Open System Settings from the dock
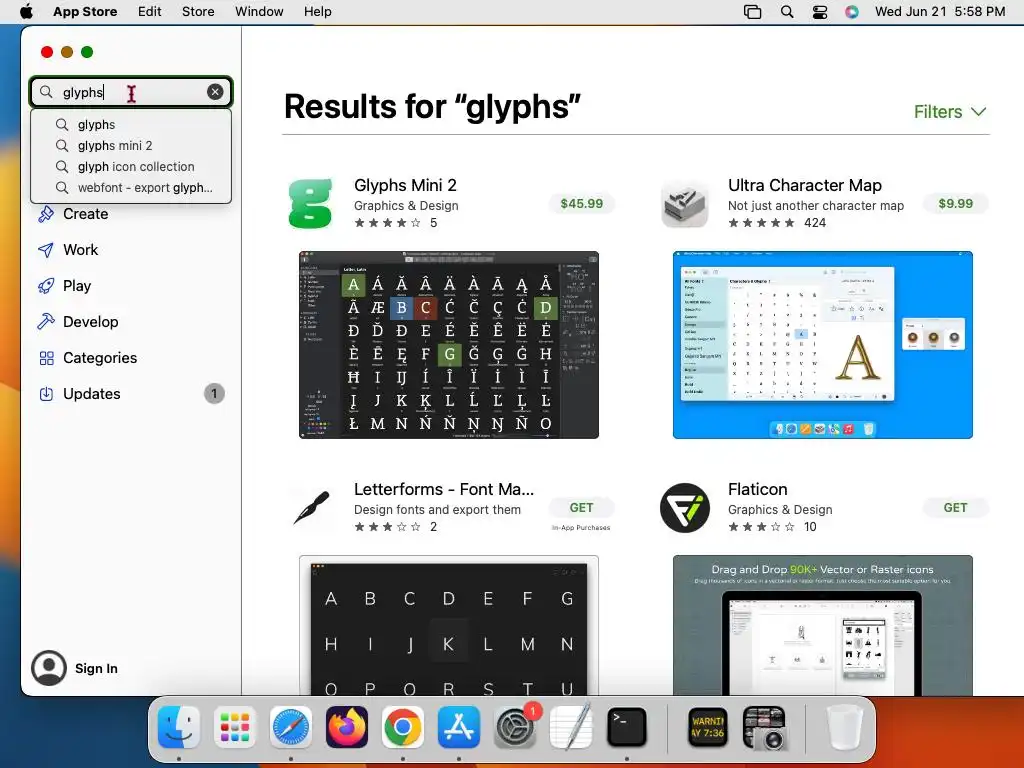 [x=516, y=727]
